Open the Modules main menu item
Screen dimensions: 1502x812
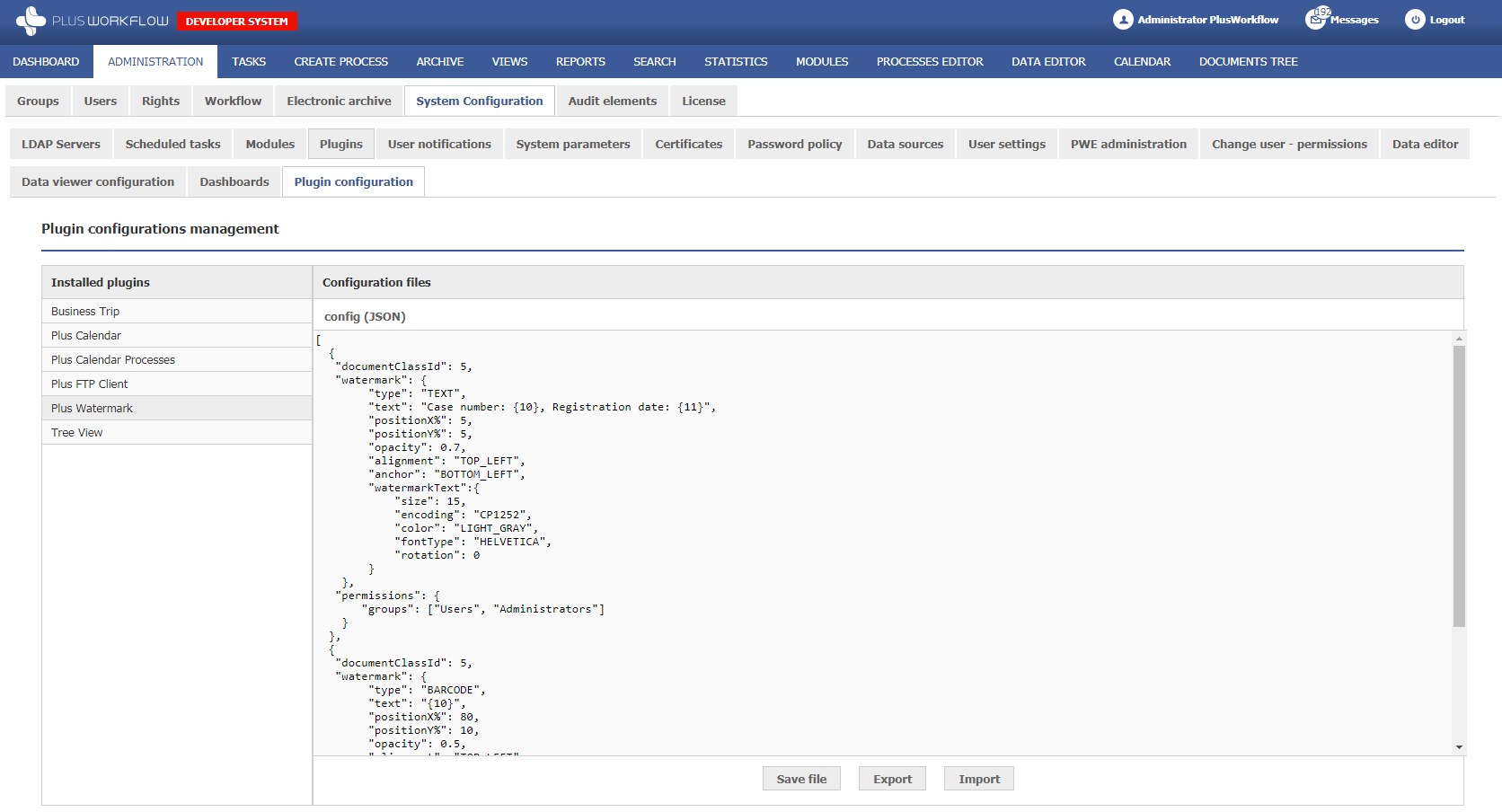coord(822,62)
